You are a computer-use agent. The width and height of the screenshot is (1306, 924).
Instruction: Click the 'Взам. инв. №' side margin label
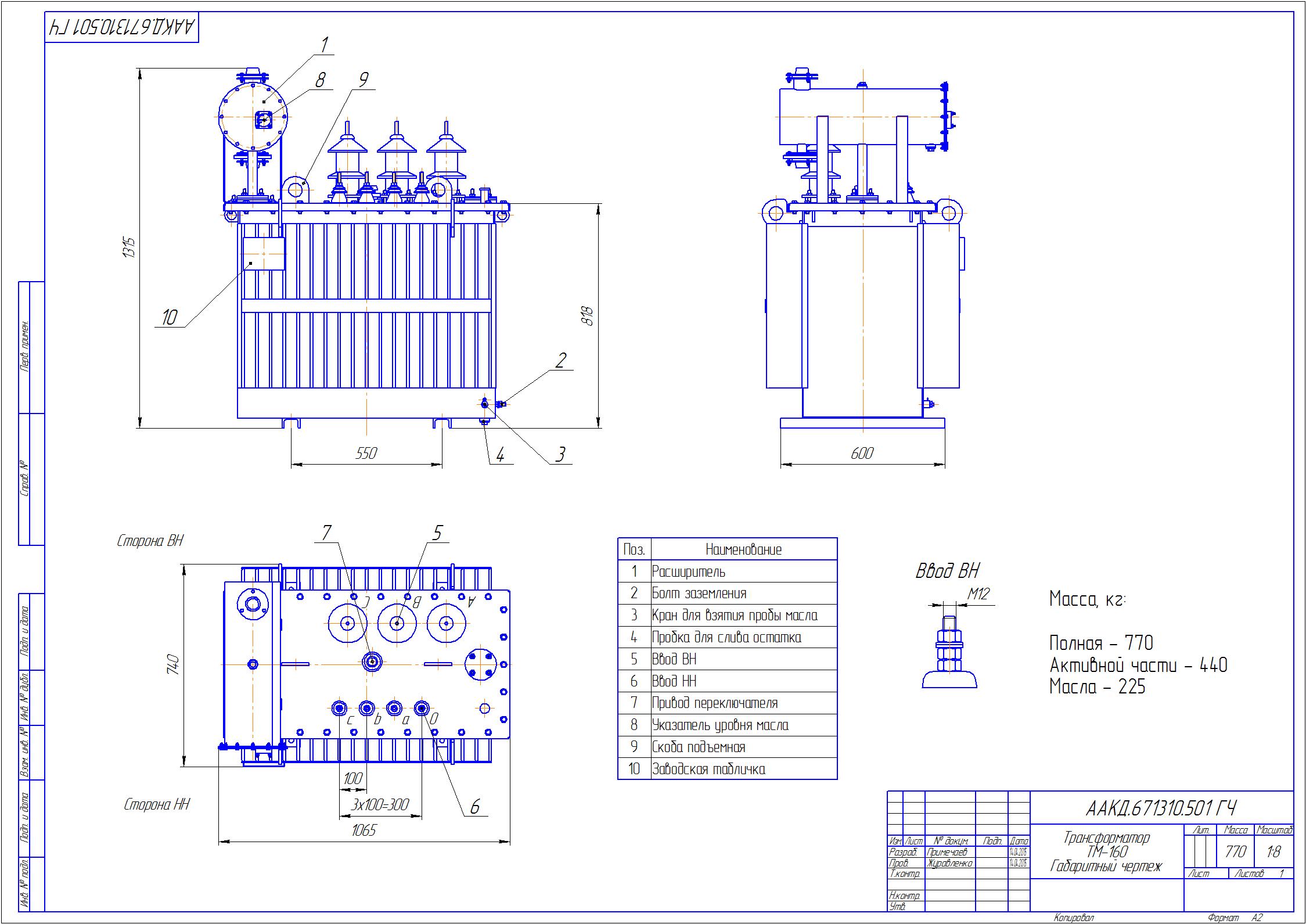point(25,752)
